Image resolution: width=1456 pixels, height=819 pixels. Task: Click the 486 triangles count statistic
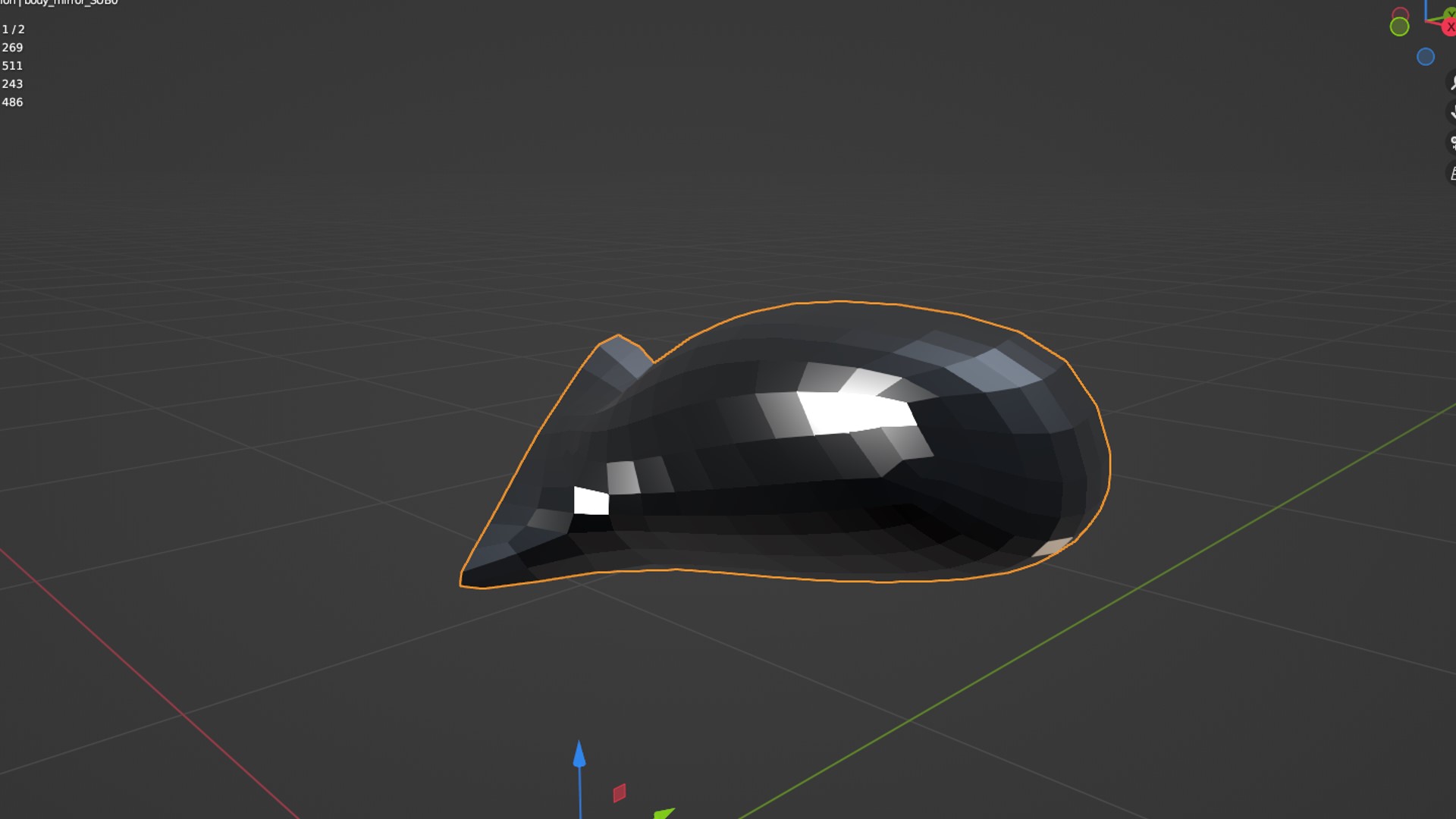click(x=12, y=102)
